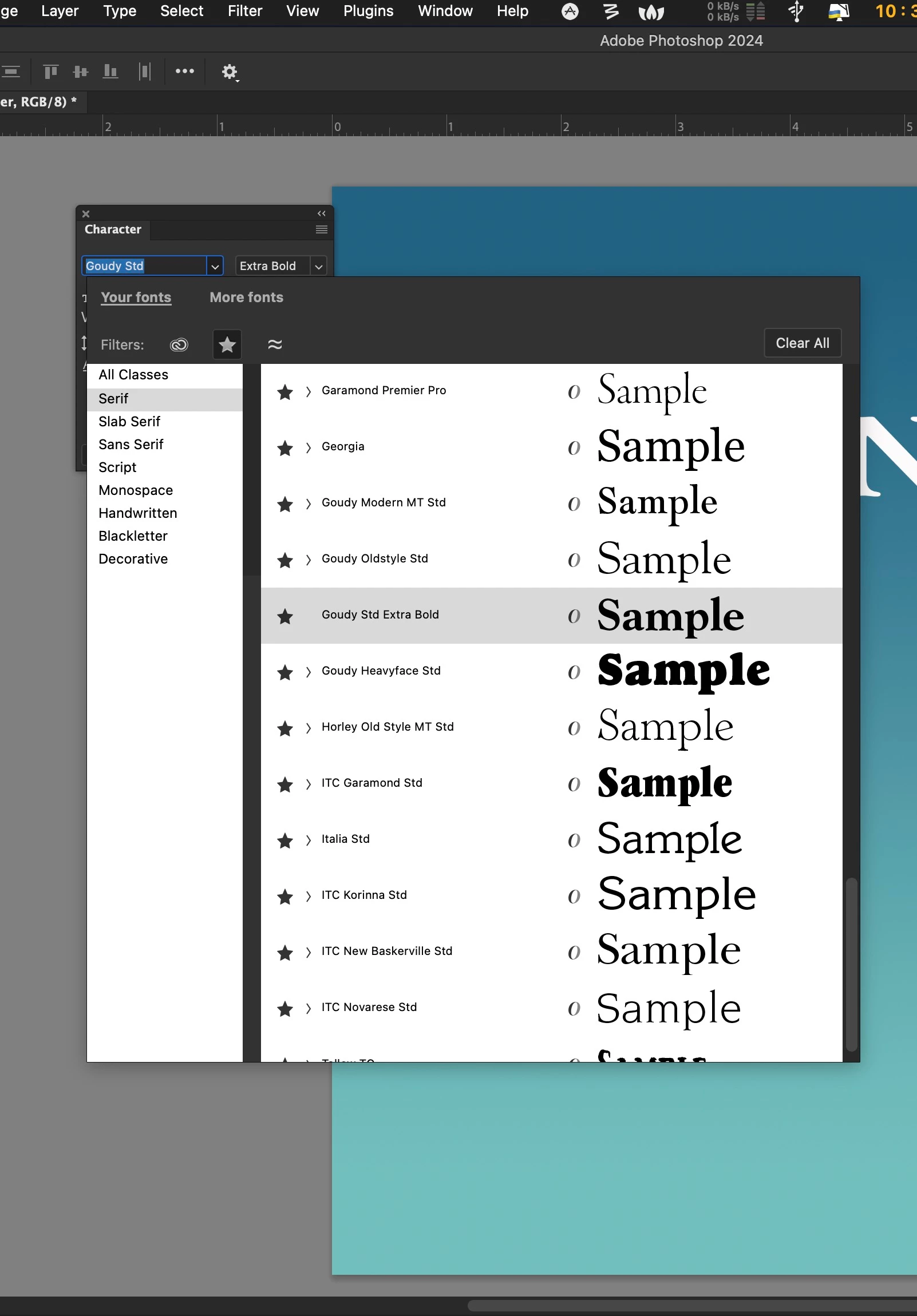Select ITC New Baskerville Std font row
Screen dimensions: 917x1316
coord(551,952)
